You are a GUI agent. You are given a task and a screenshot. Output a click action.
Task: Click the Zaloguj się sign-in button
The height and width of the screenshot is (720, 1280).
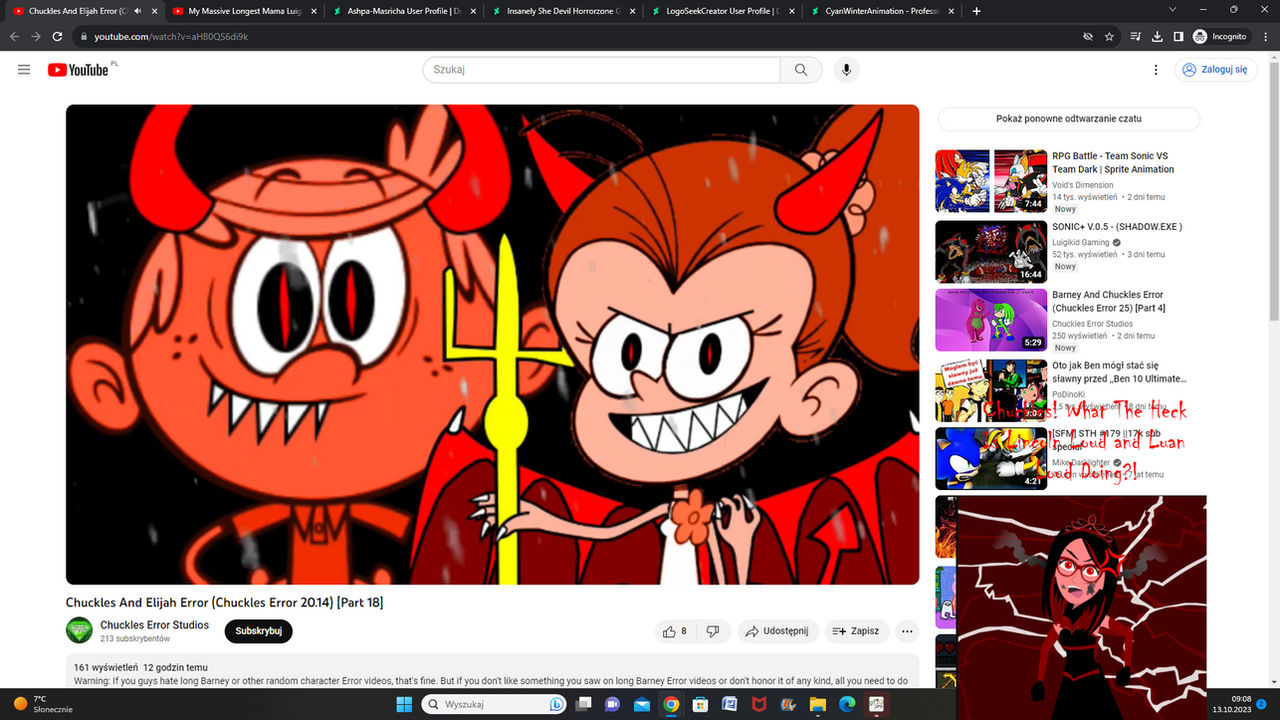tap(1216, 70)
